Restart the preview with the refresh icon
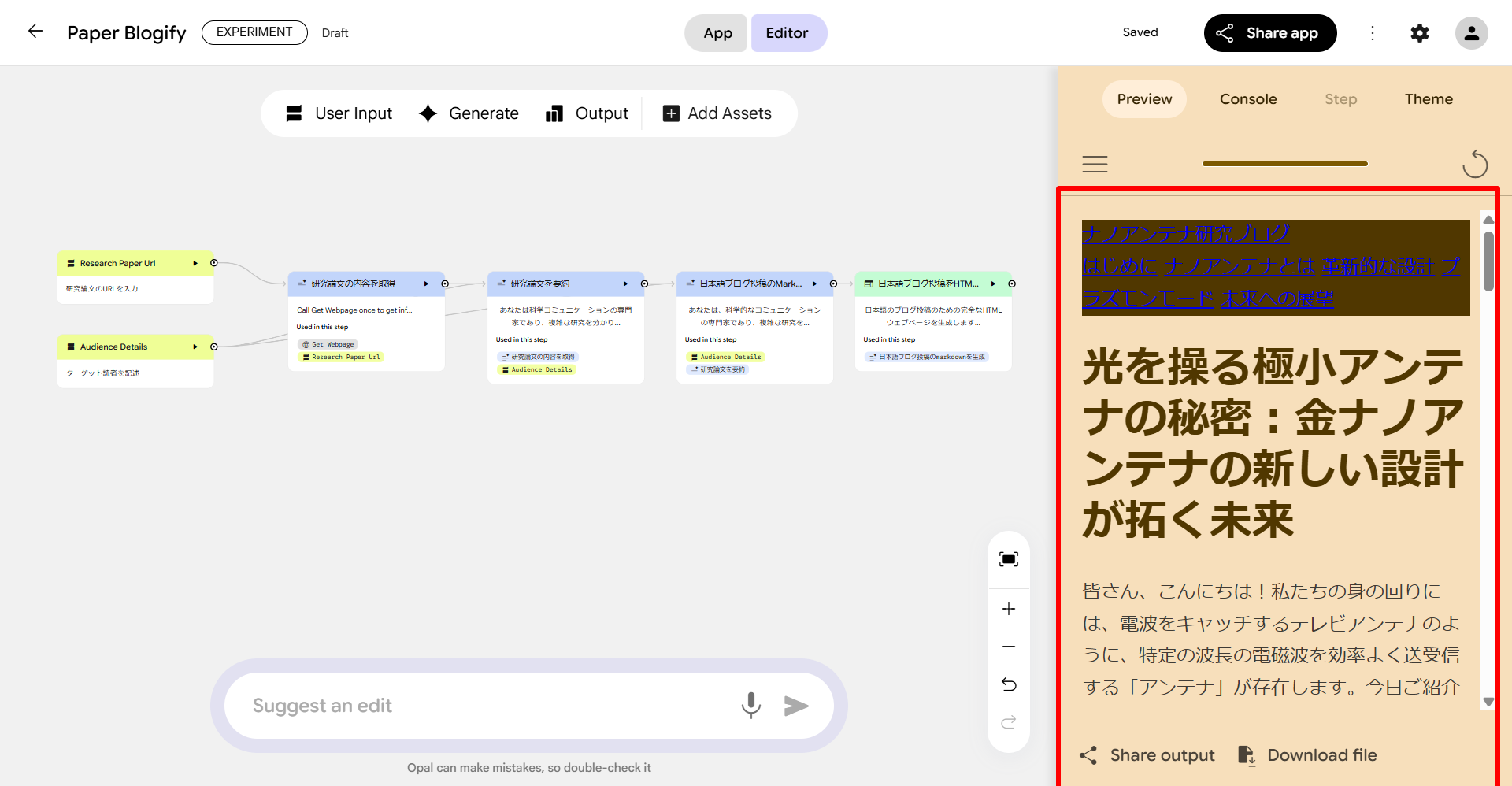This screenshot has width=1512, height=786. coord(1474,164)
